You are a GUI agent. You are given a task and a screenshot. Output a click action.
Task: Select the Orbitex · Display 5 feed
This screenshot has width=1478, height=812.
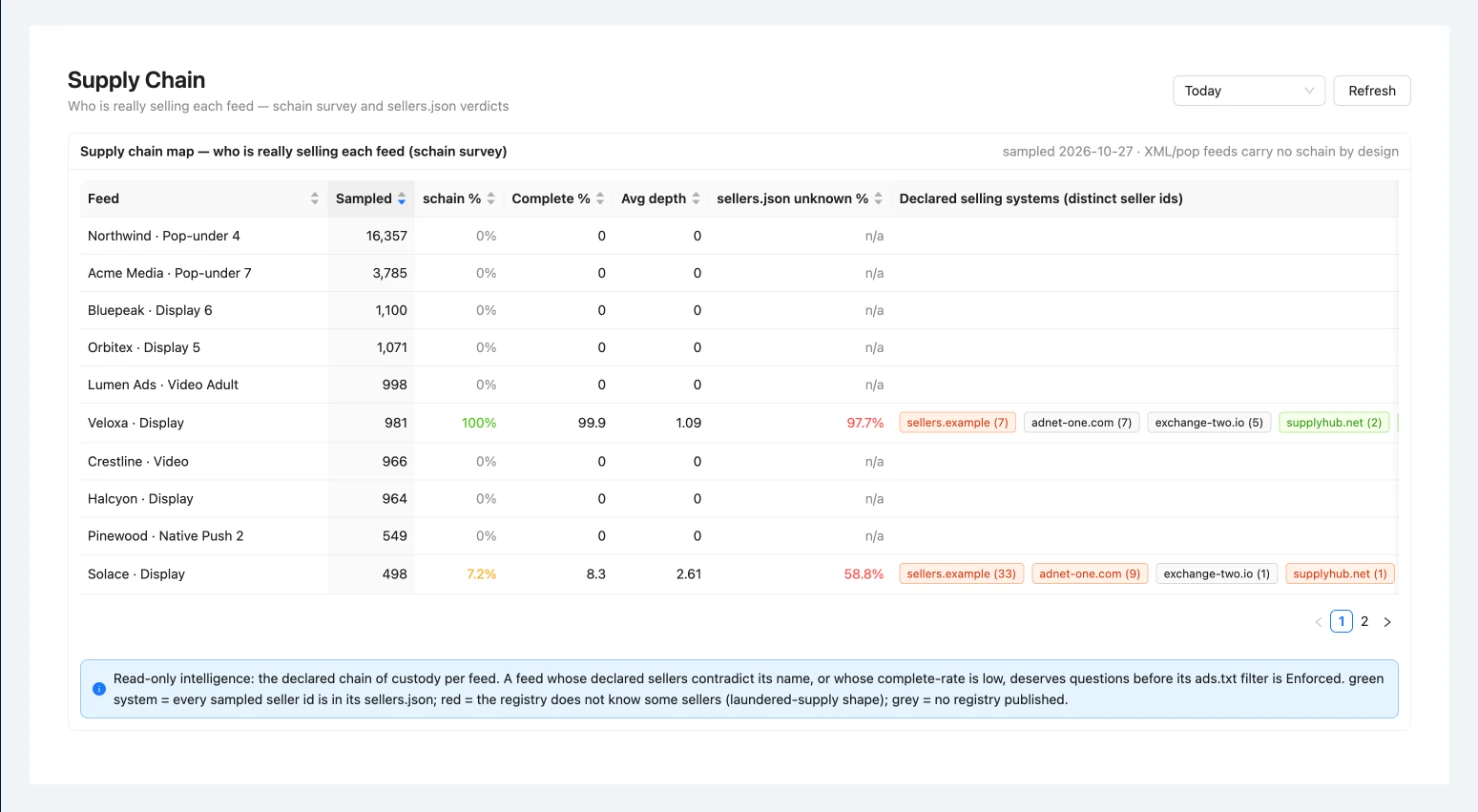point(144,347)
